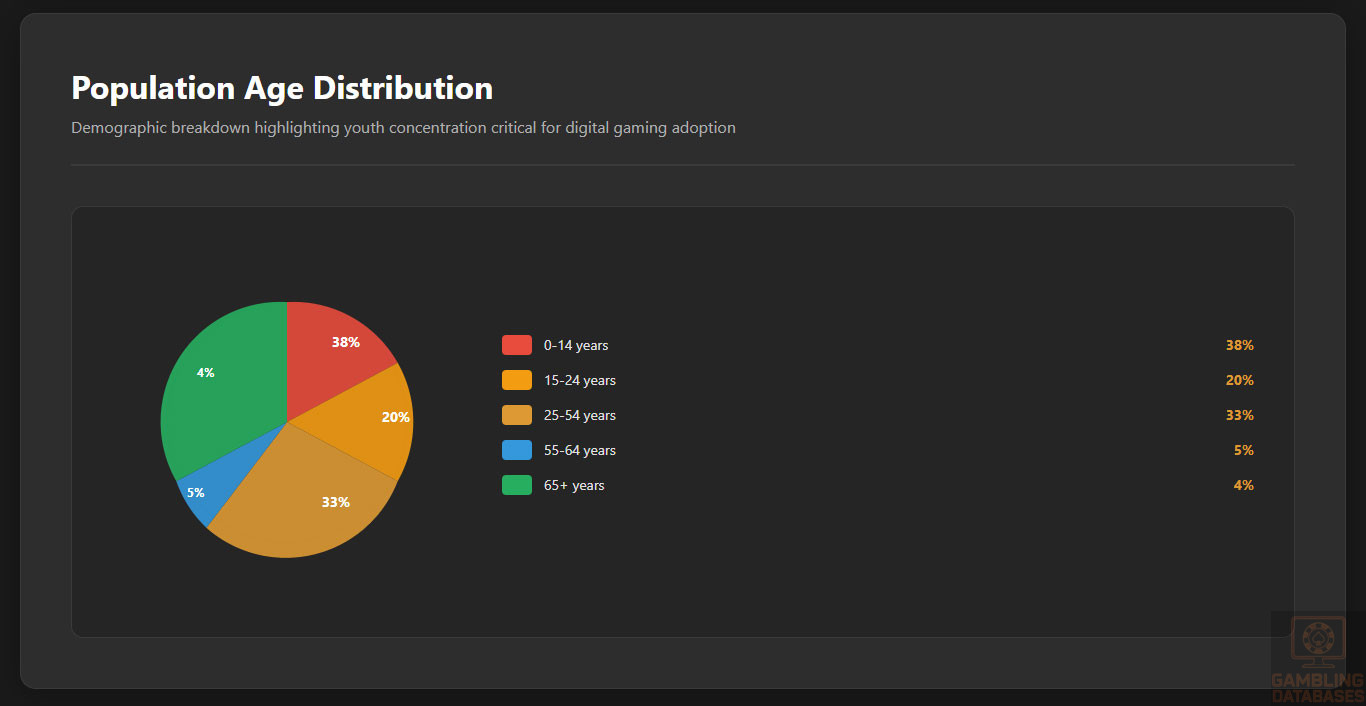Click the "25-54 years" legend text
1366x706 pixels.
(x=580, y=415)
